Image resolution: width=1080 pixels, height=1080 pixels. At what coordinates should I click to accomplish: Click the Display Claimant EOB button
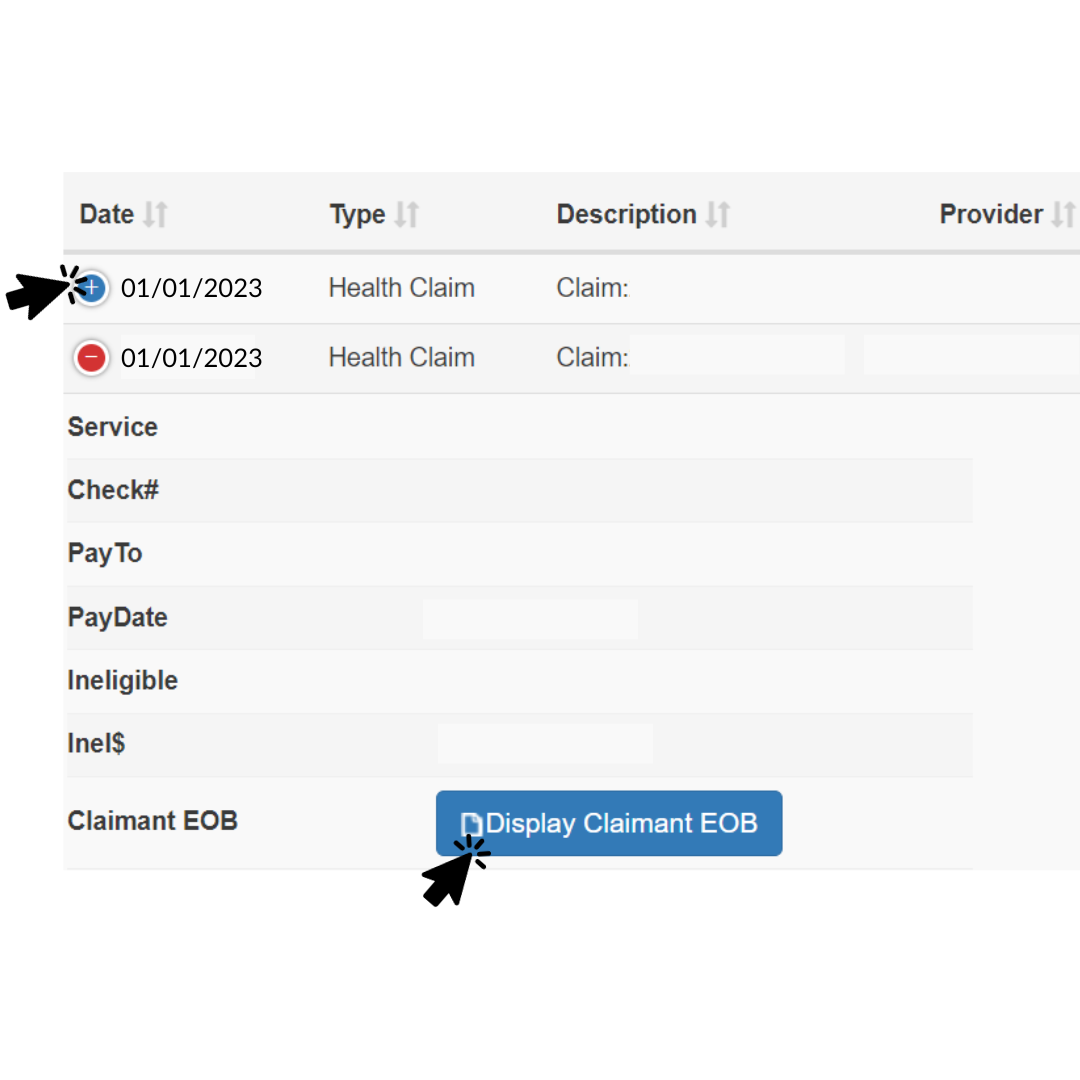click(x=609, y=823)
